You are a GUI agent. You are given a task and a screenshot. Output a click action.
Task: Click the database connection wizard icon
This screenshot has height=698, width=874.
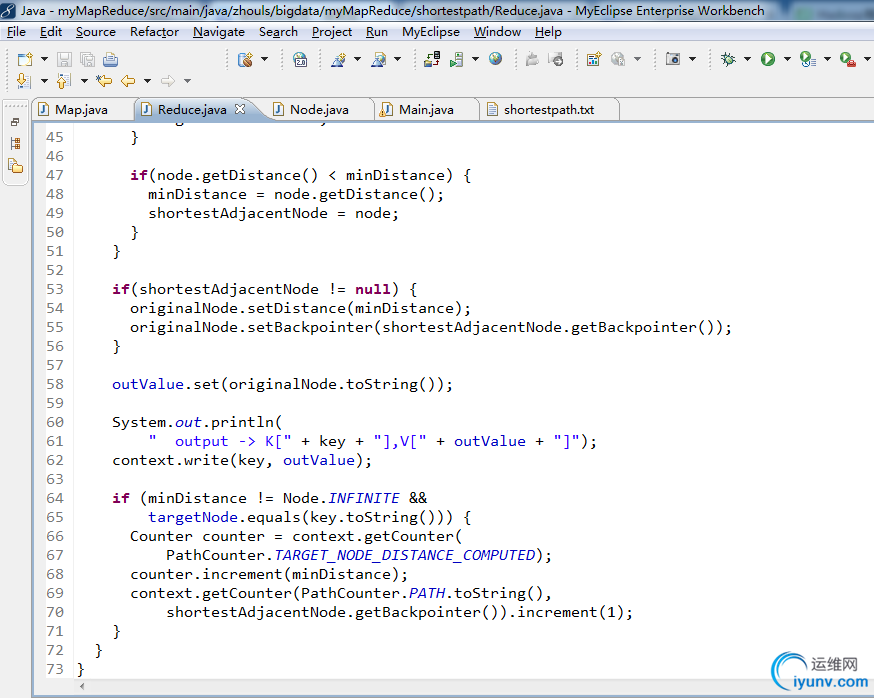click(x=245, y=59)
